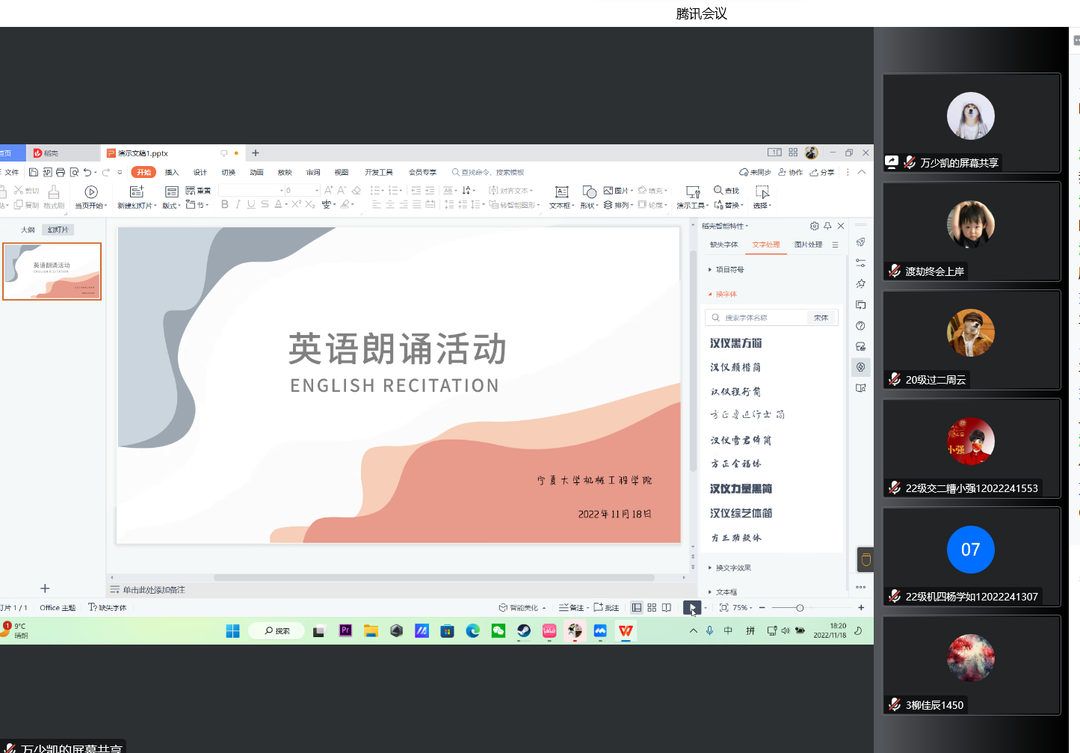The width and height of the screenshot is (1080, 753).
Task: Click the undo arrow icon
Action: point(88,172)
